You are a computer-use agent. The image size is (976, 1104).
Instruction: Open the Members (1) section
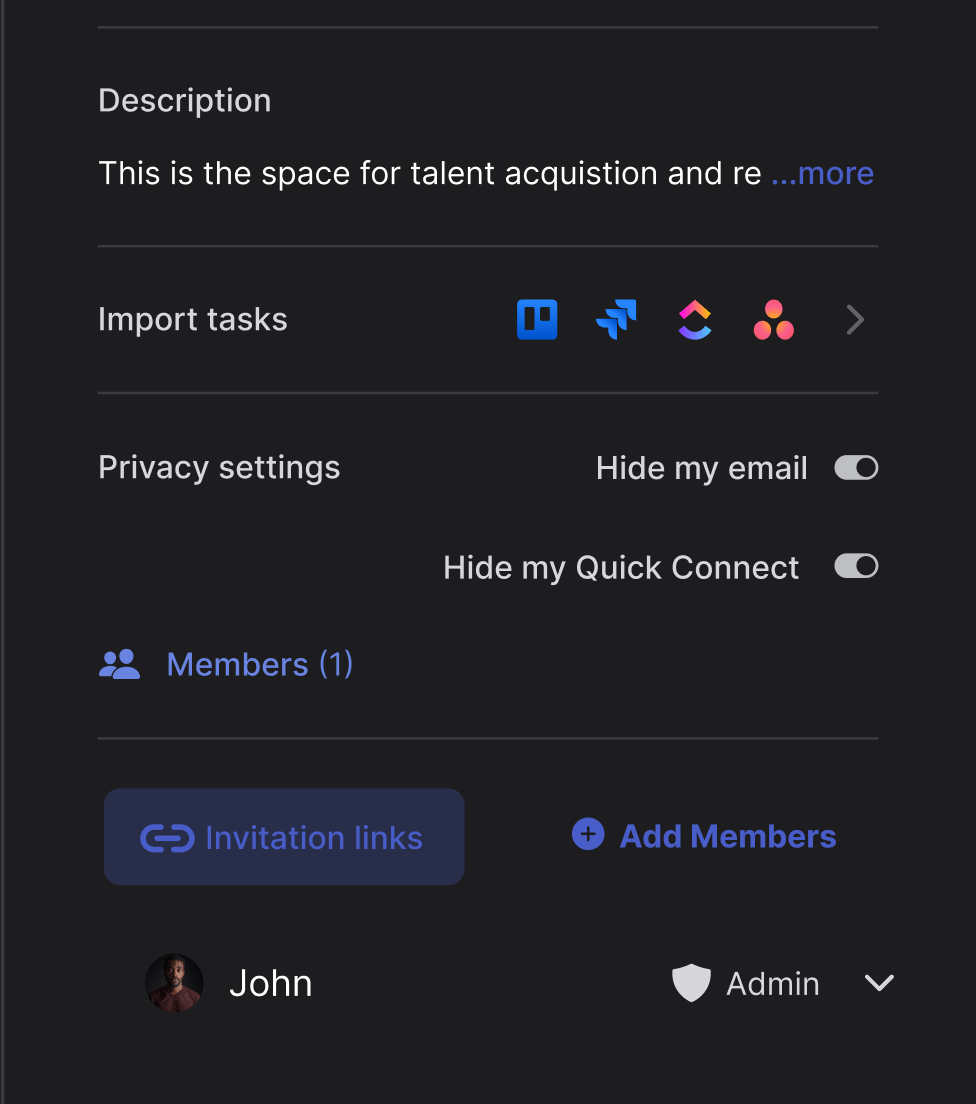tap(260, 665)
